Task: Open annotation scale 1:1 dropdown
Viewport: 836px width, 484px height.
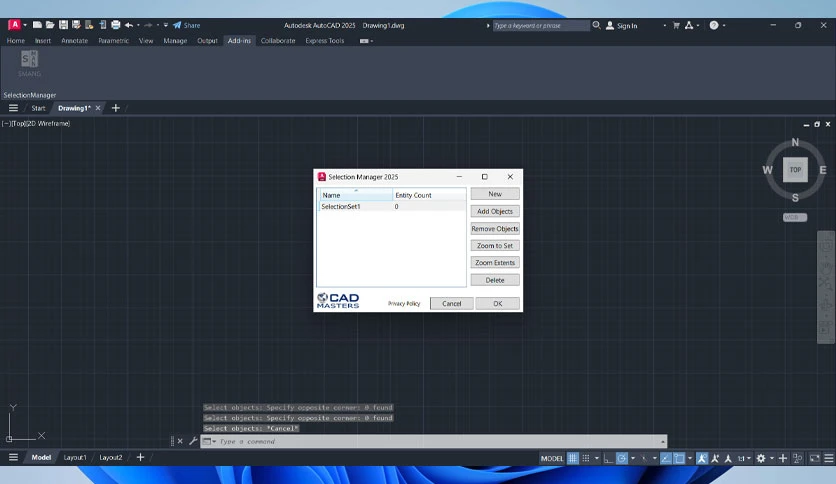Action: (x=743, y=458)
